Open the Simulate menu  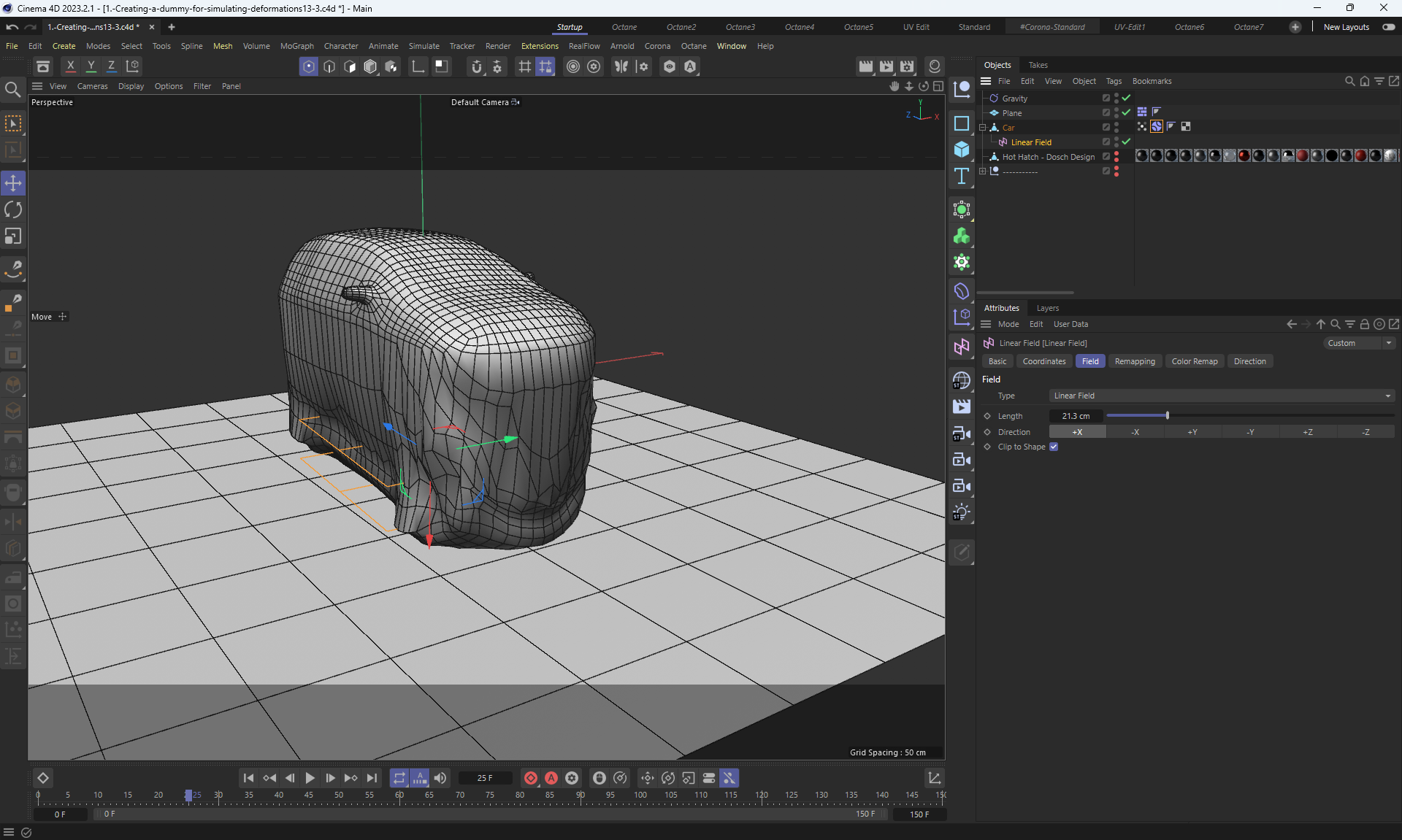coord(424,46)
